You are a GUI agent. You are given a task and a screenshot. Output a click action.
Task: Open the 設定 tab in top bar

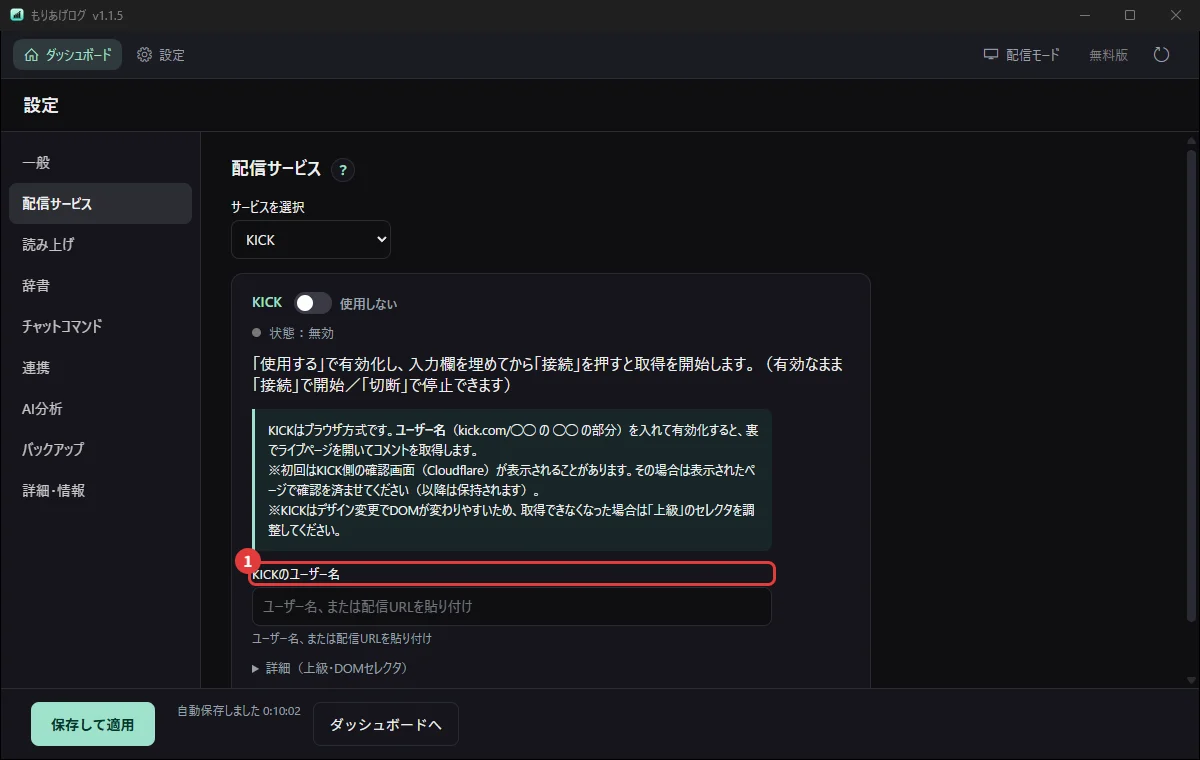(161, 55)
